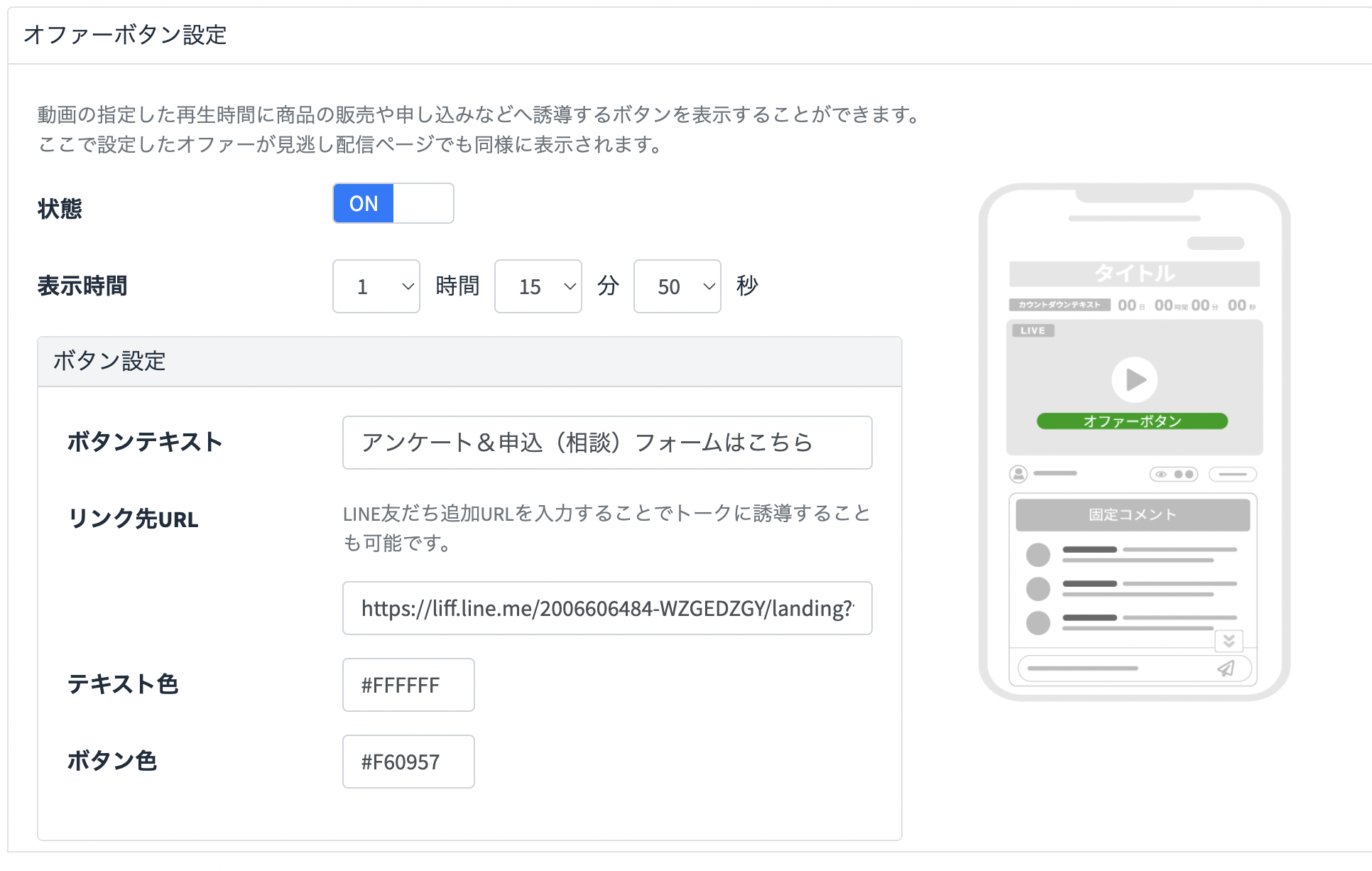
Task: Toggle the 状態 ON switch
Action: [x=393, y=204]
